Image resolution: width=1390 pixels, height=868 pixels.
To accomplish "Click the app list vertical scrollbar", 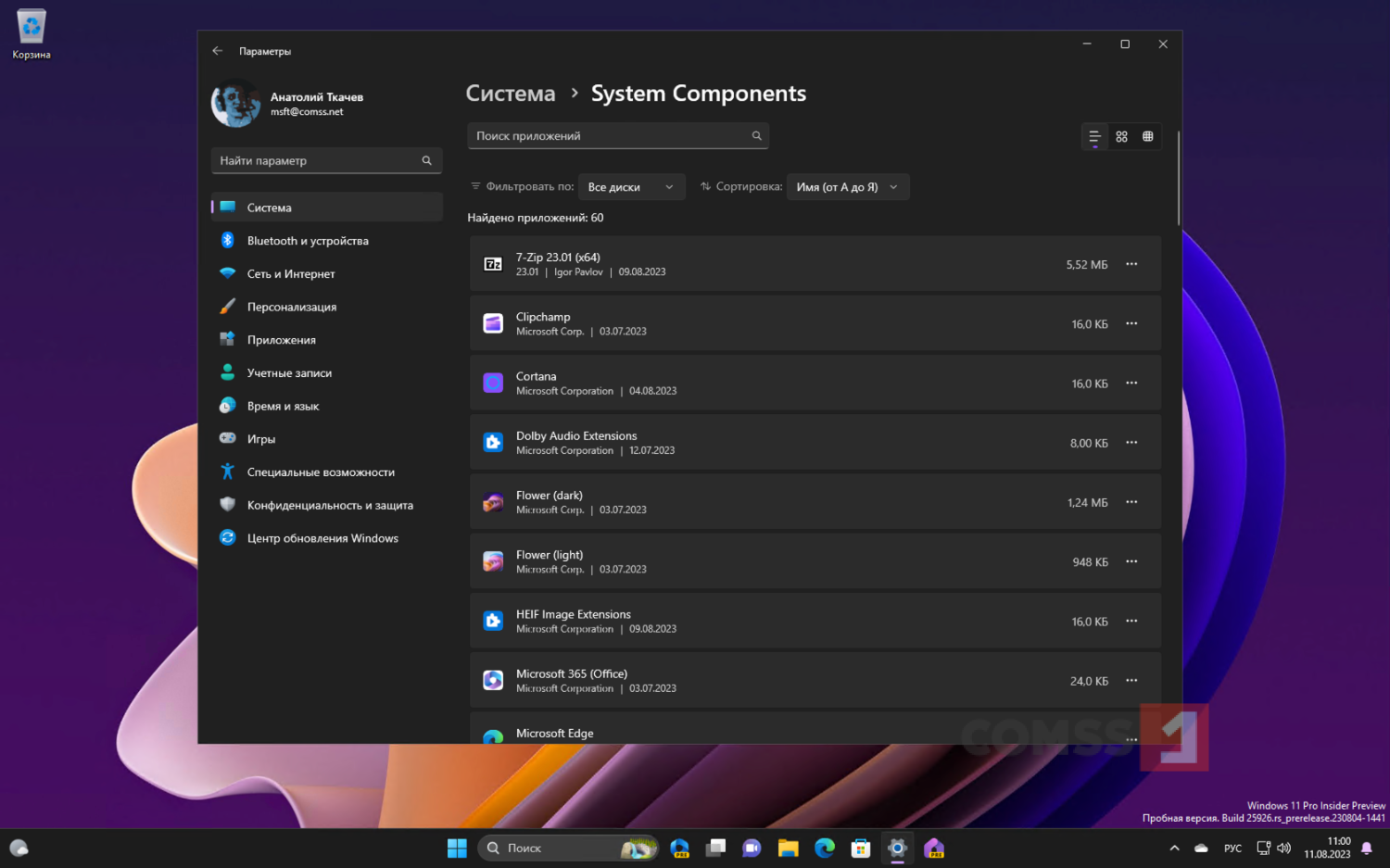I will click(1178, 178).
